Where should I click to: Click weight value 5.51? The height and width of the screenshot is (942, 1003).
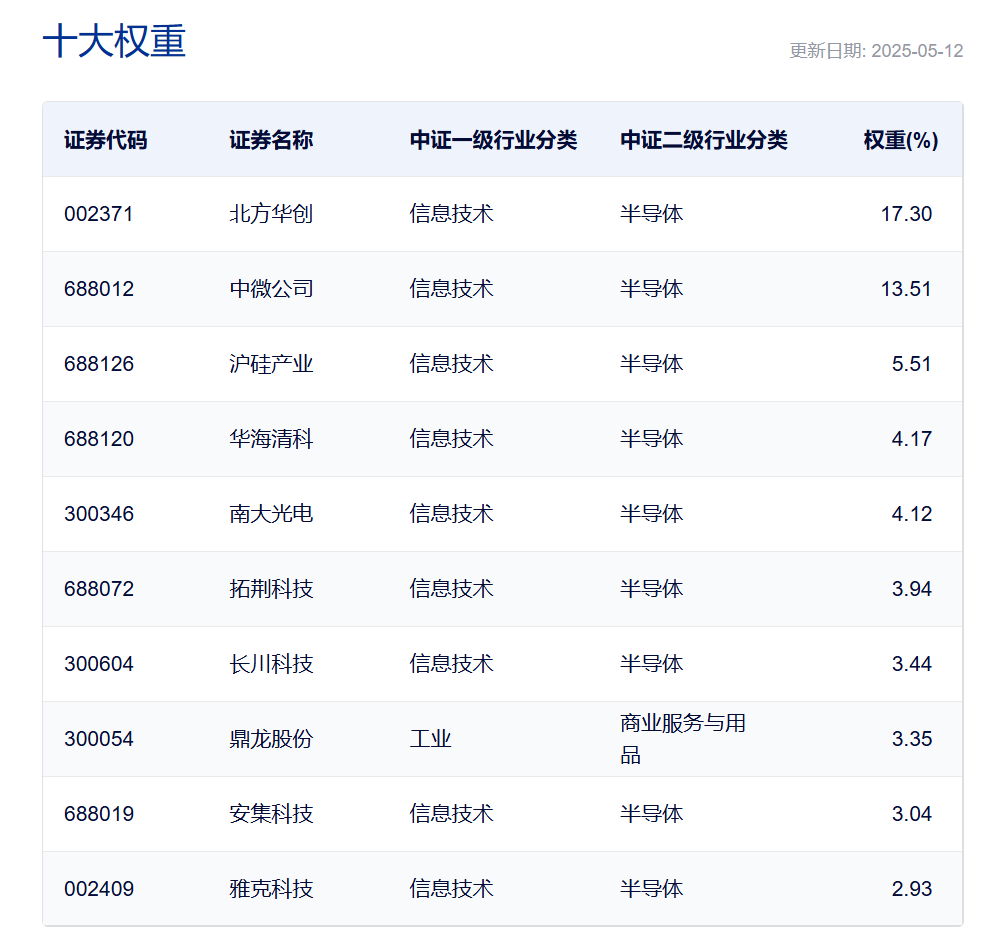click(x=912, y=364)
